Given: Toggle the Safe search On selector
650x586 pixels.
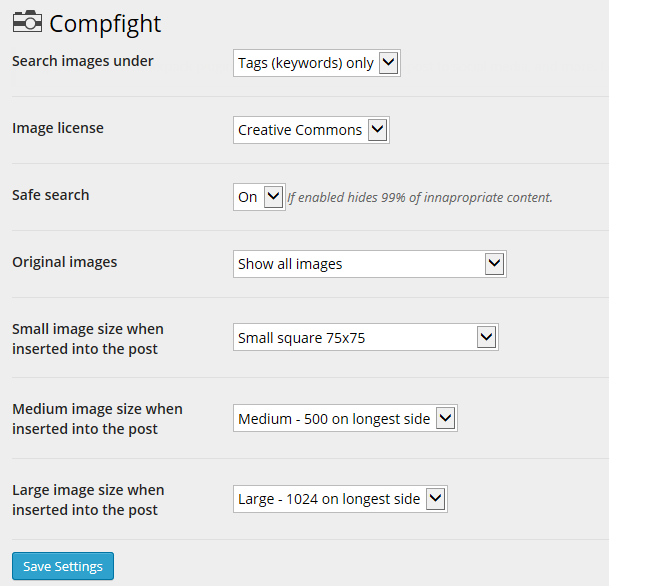Looking at the screenshot, I should (x=259, y=197).
